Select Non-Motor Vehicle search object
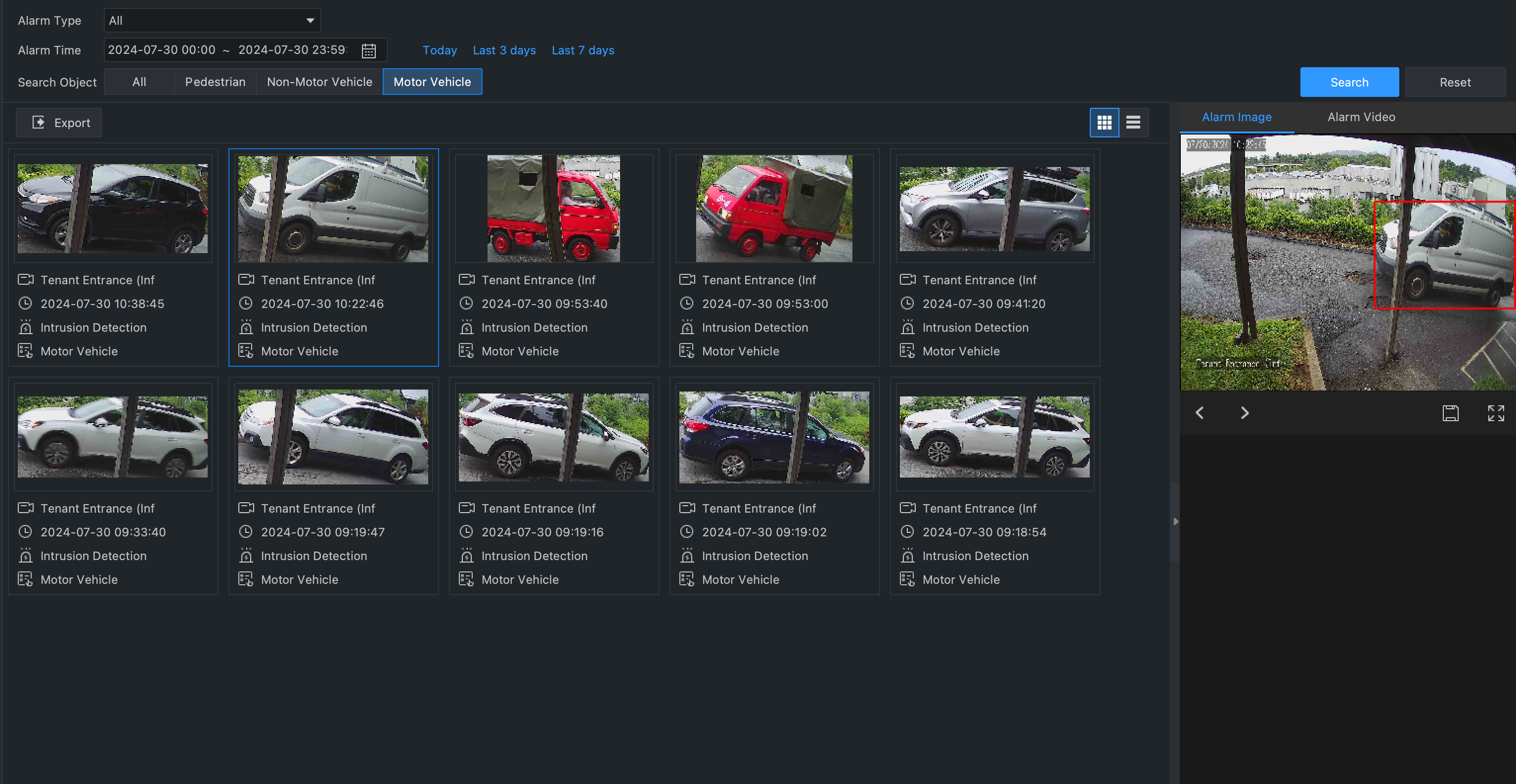The width and height of the screenshot is (1516, 784). pyautogui.click(x=319, y=82)
